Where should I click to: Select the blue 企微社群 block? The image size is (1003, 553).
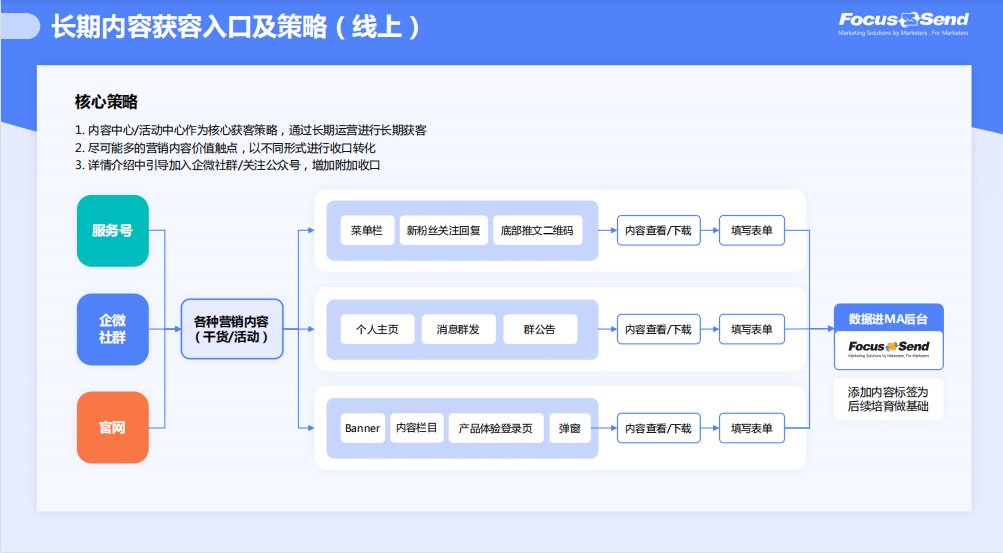click(x=112, y=329)
